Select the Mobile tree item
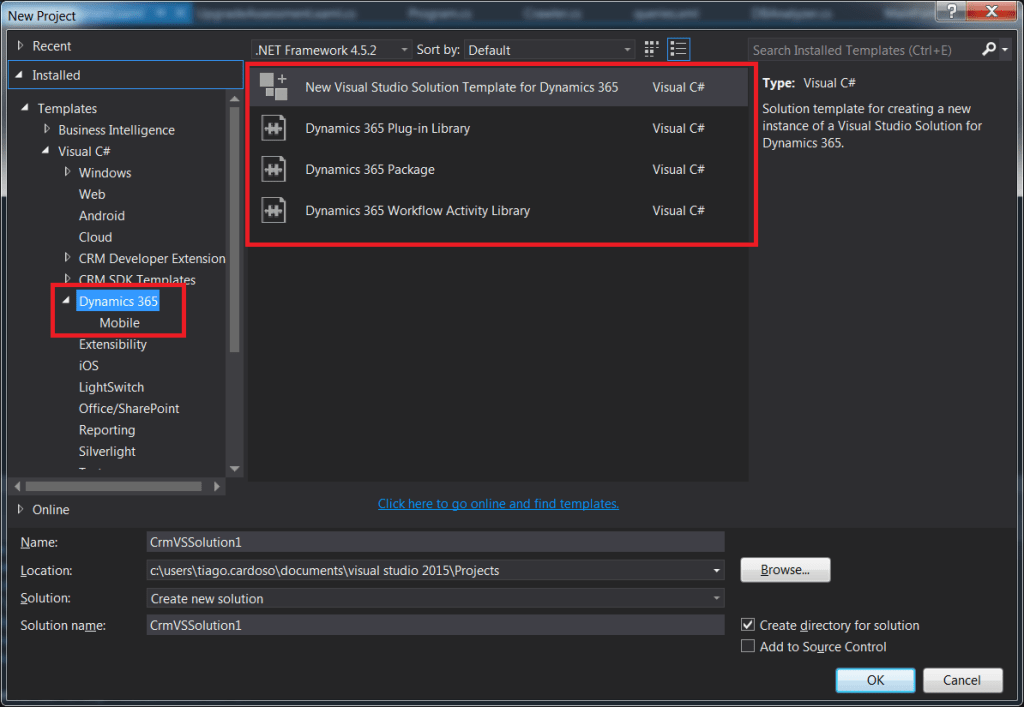Viewport: 1024px width, 707px height. pyautogui.click(x=119, y=323)
